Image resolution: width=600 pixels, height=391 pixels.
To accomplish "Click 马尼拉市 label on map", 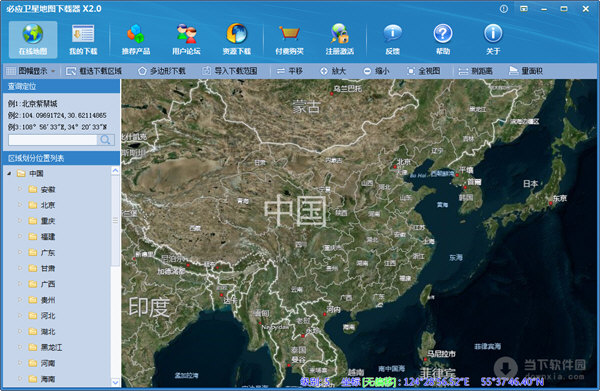I will [441, 354].
